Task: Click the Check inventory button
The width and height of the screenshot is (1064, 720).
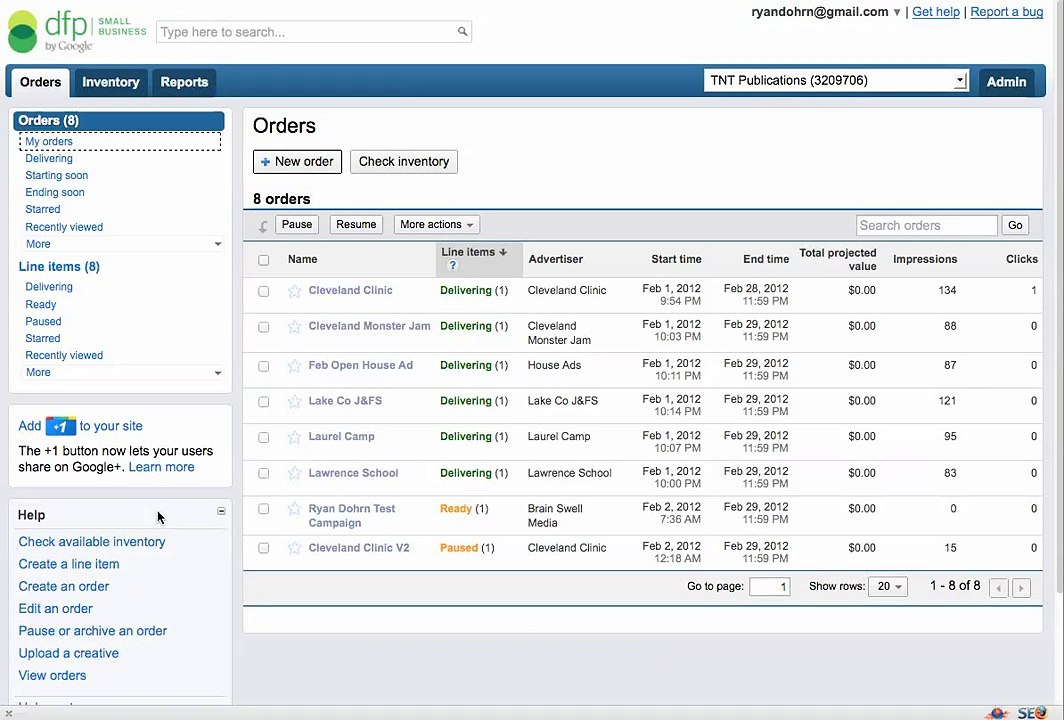Action: pos(404,162)
